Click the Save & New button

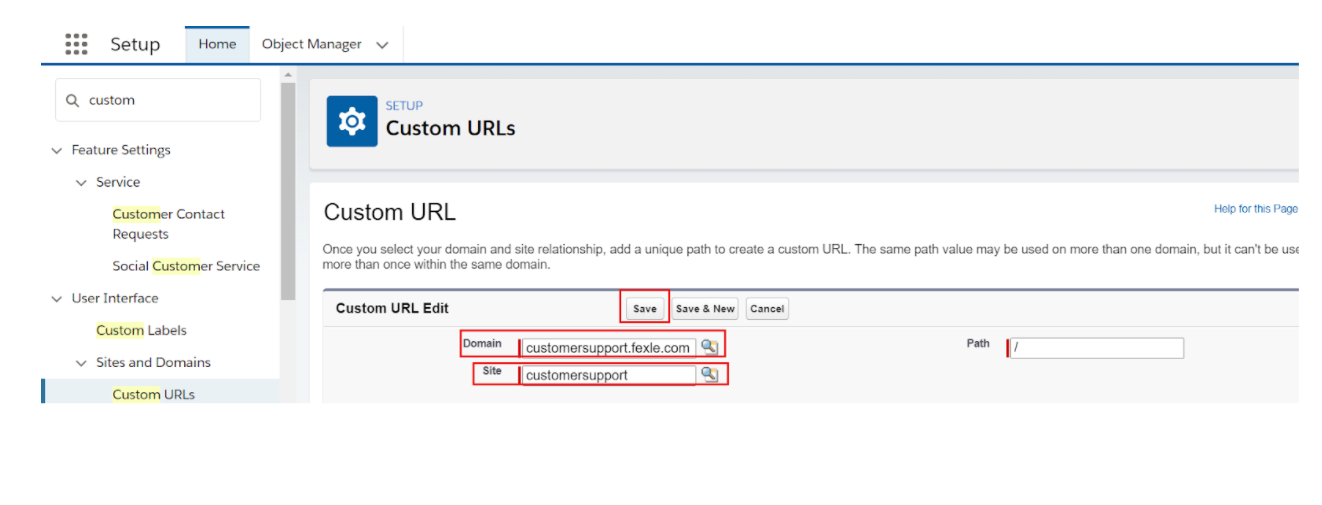click(705, 308)
